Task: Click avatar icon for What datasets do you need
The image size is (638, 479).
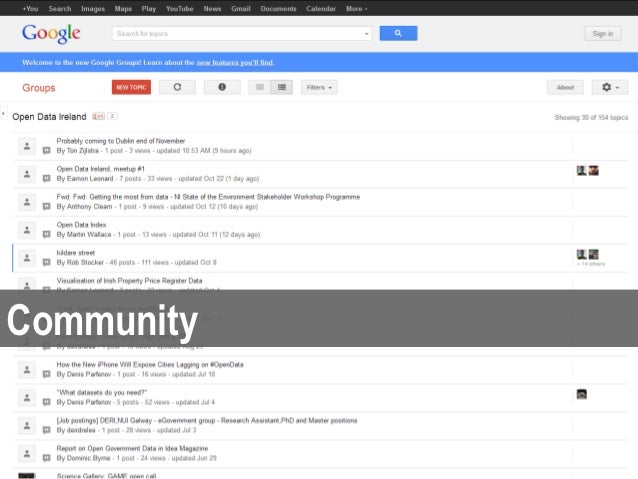Action: pyautogui.click(x=27, y=398)
